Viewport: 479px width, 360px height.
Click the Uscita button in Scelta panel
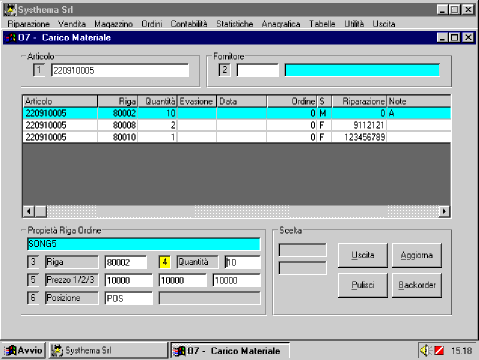[363, 255]
